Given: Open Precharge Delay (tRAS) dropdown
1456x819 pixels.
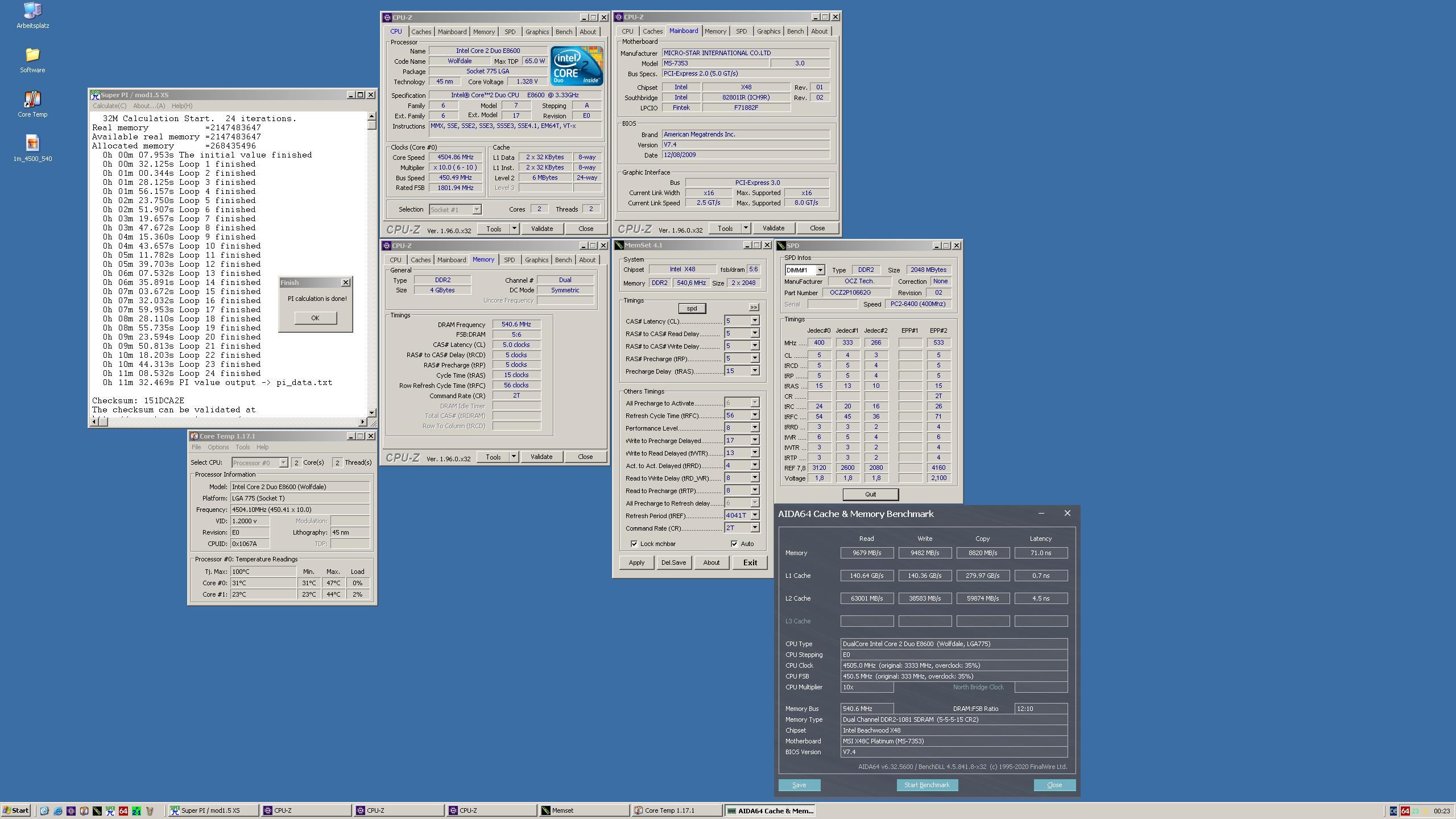Looking at the screenshot, I should pos(755,371).
